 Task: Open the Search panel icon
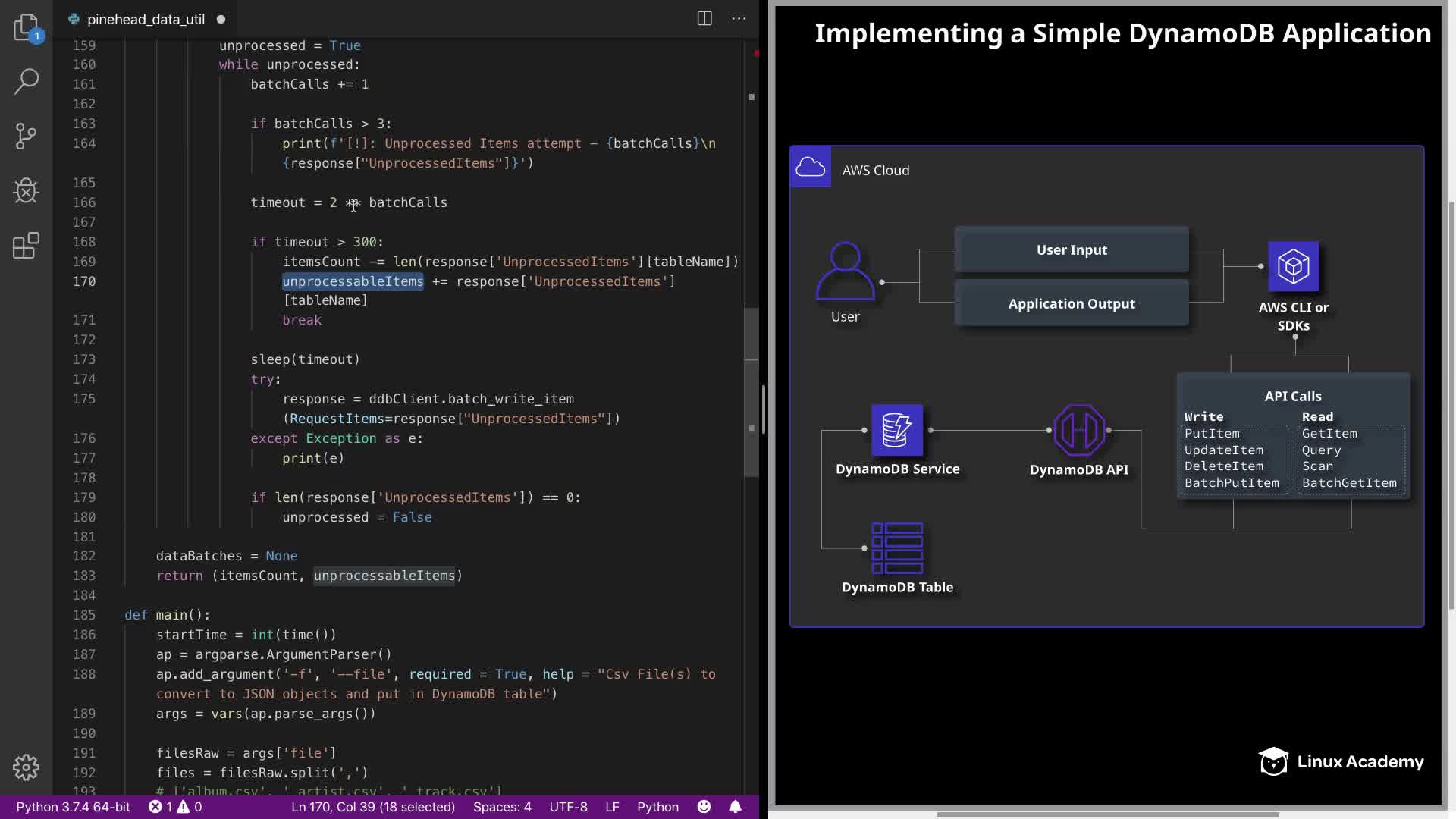tap(26, 81)
